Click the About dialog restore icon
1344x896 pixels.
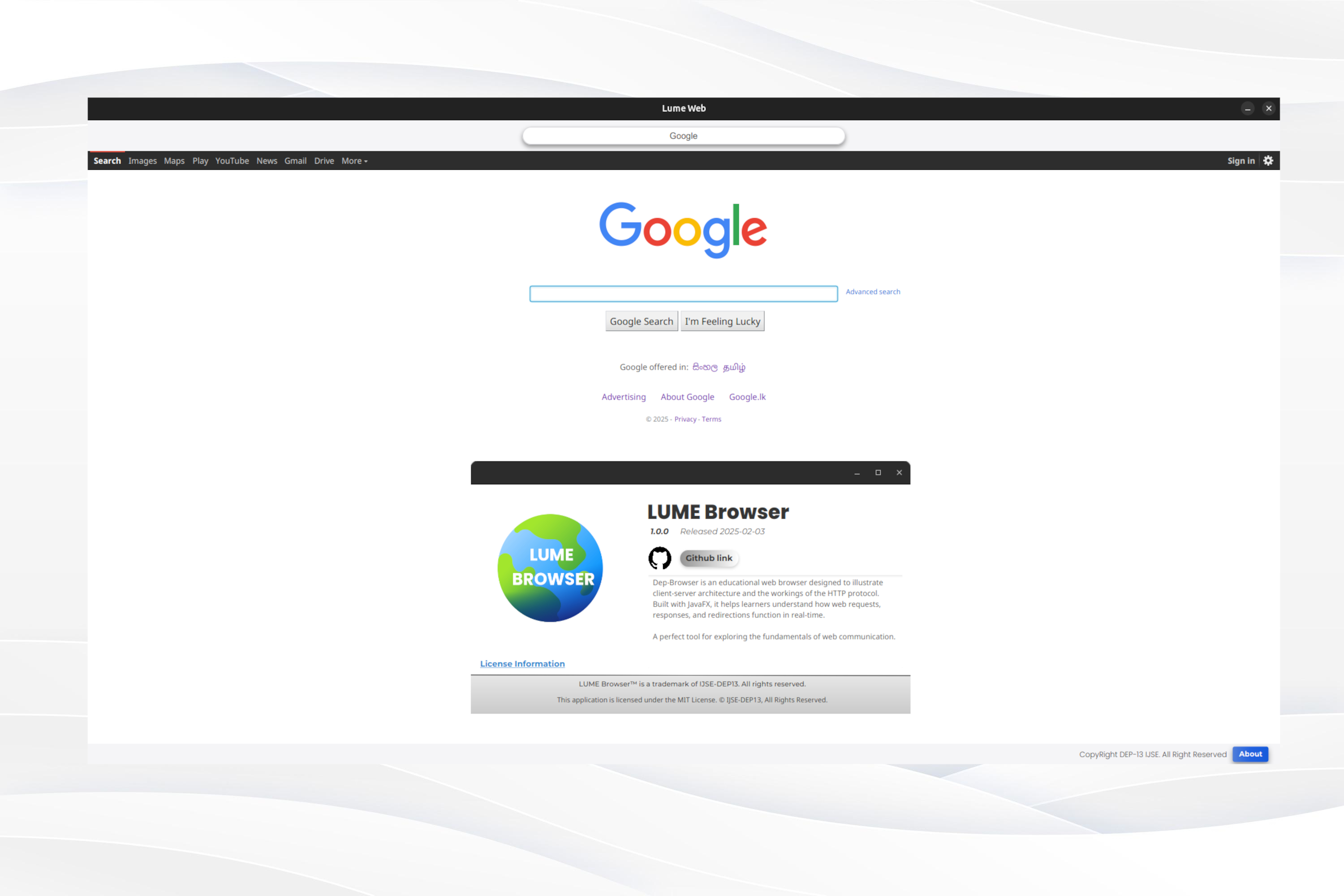coord(878,472)
